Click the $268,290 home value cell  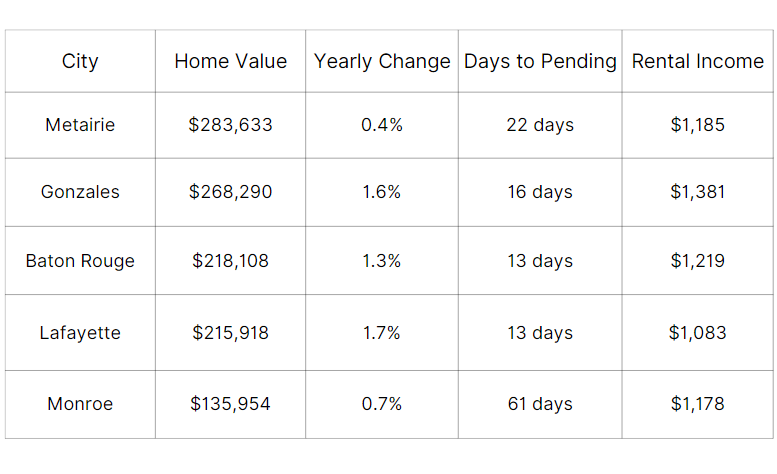point(230,192)
